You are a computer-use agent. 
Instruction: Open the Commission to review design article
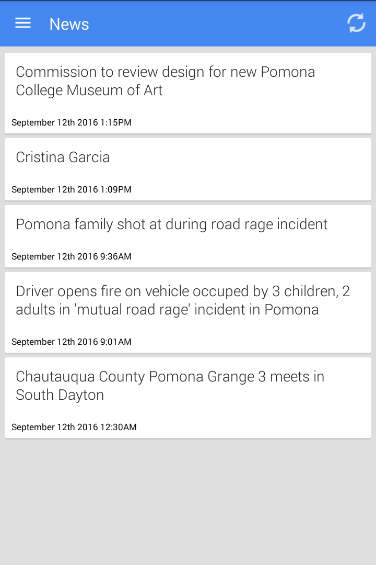pos(188,93)
